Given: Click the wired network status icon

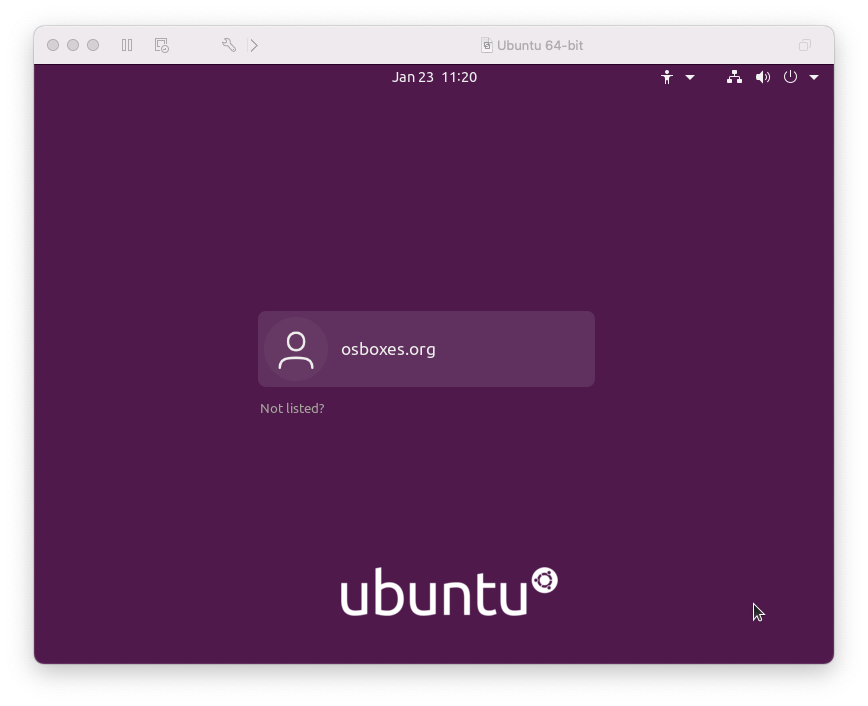Looking at the screenshot, I should [x=734, y=77].
